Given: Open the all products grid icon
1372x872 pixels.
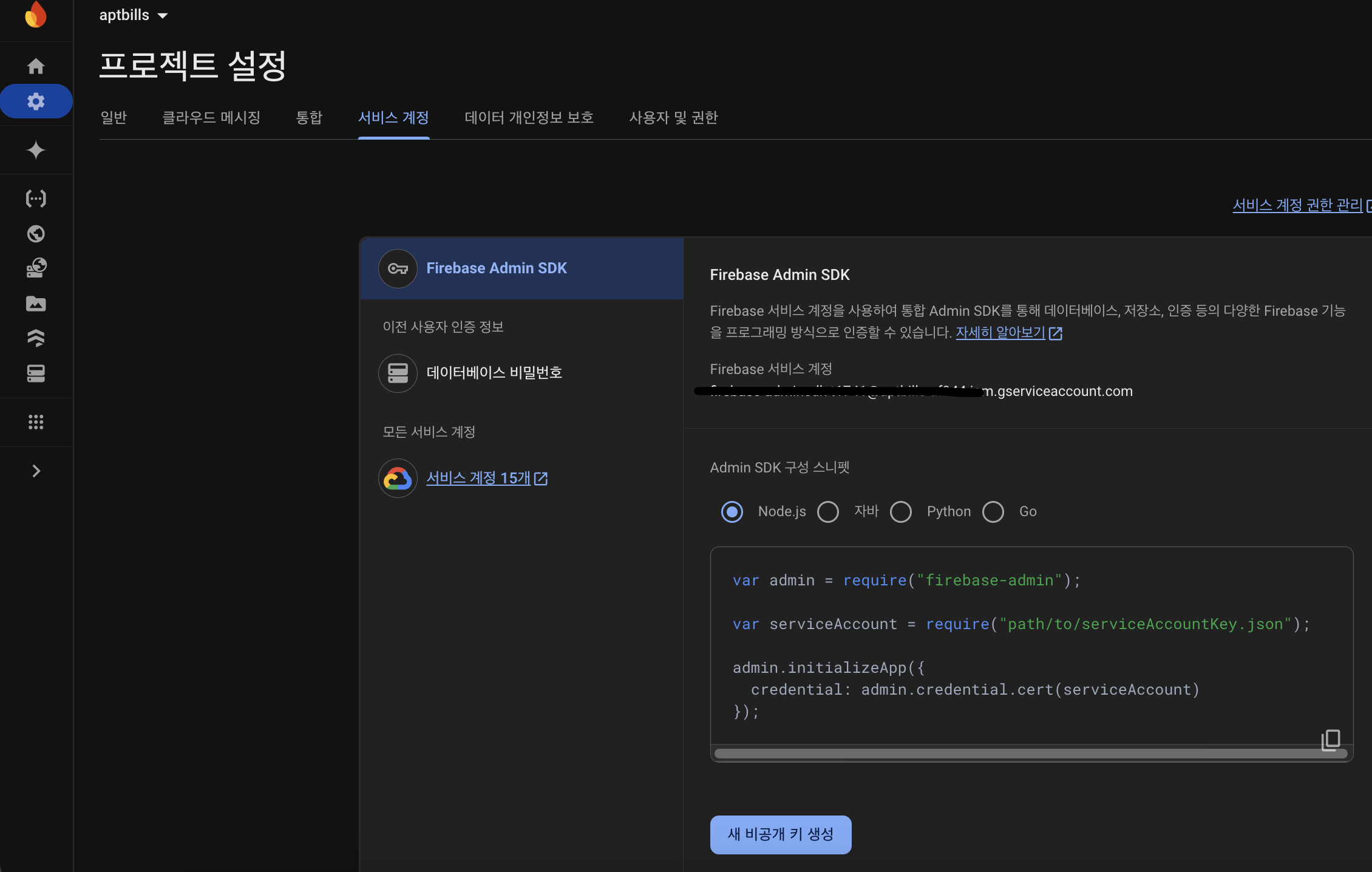Looking at the screenshot, I should pos(36,422).
